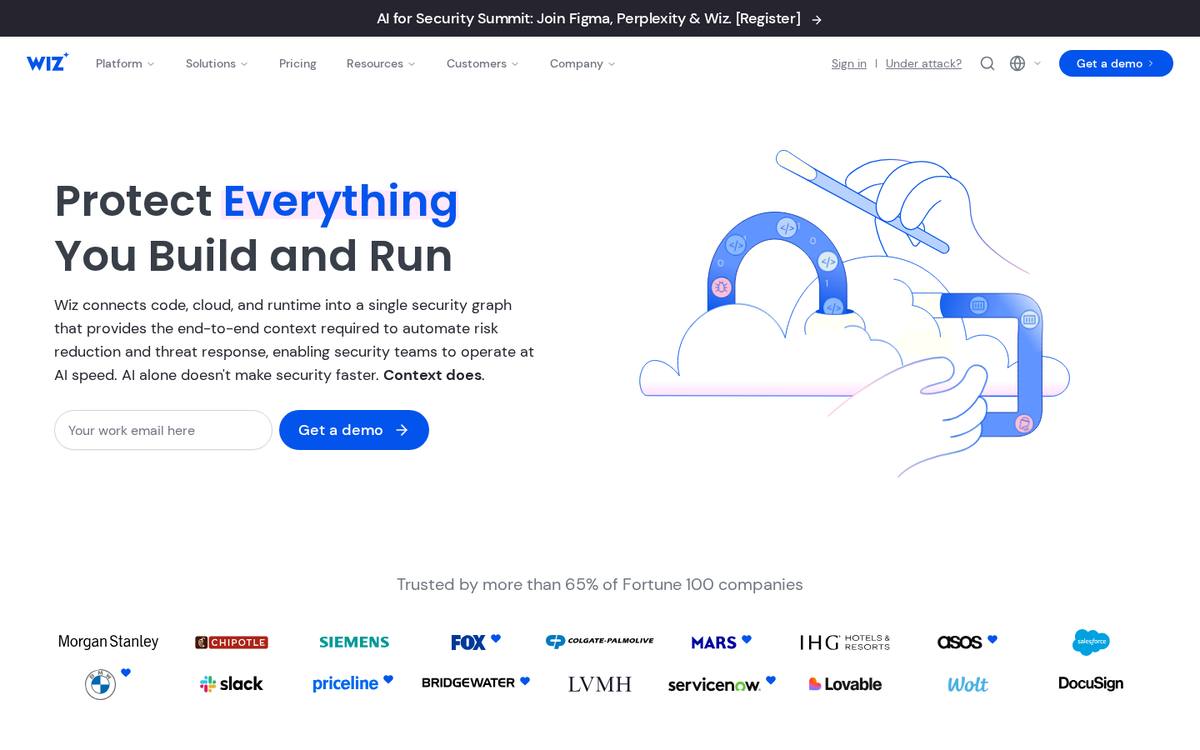Click the text Context does

pos(432,375)
